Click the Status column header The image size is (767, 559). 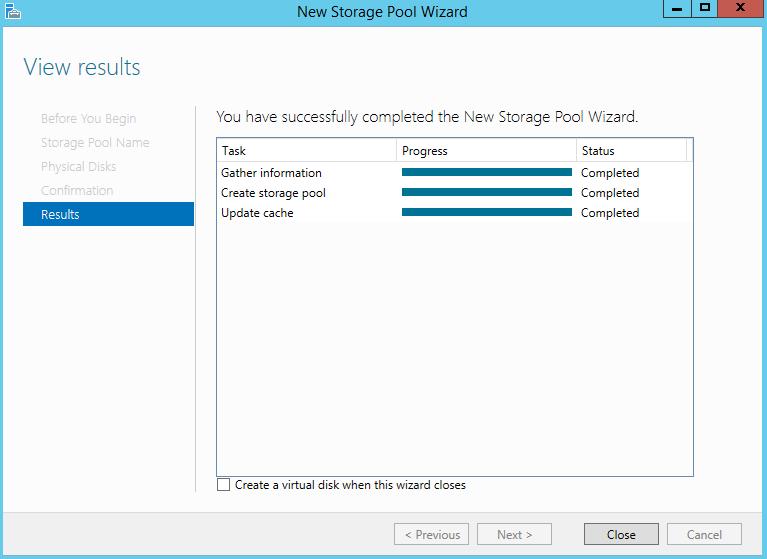coord(632,151)
